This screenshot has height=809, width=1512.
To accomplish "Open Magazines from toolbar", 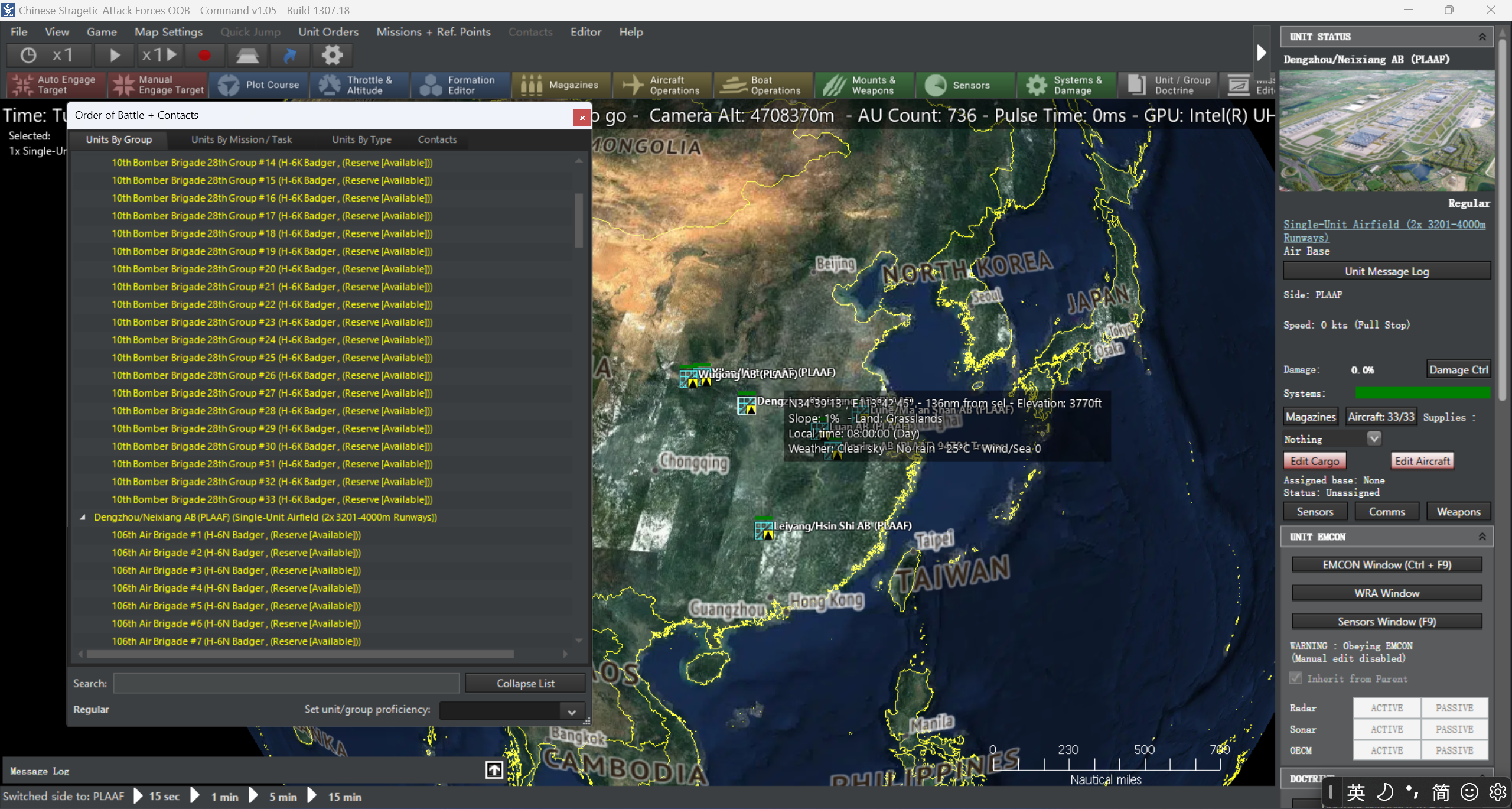I will [x=562, y=85].
